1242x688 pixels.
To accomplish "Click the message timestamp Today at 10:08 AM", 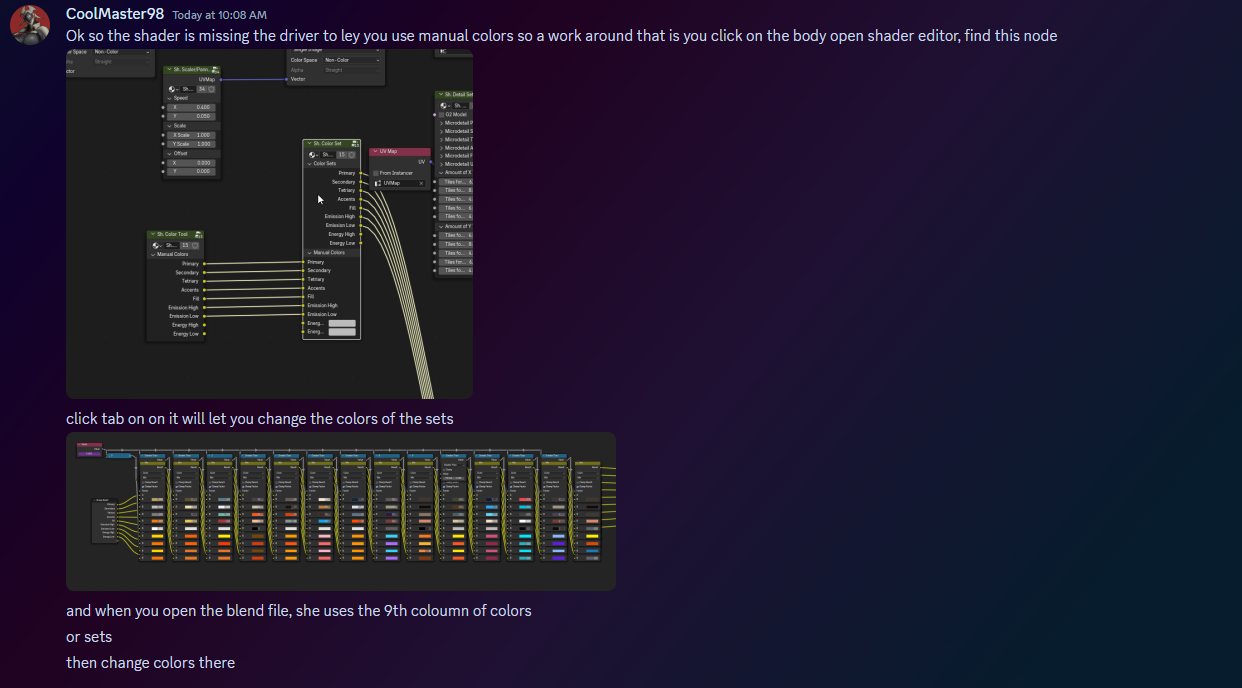I will (219, 15).
